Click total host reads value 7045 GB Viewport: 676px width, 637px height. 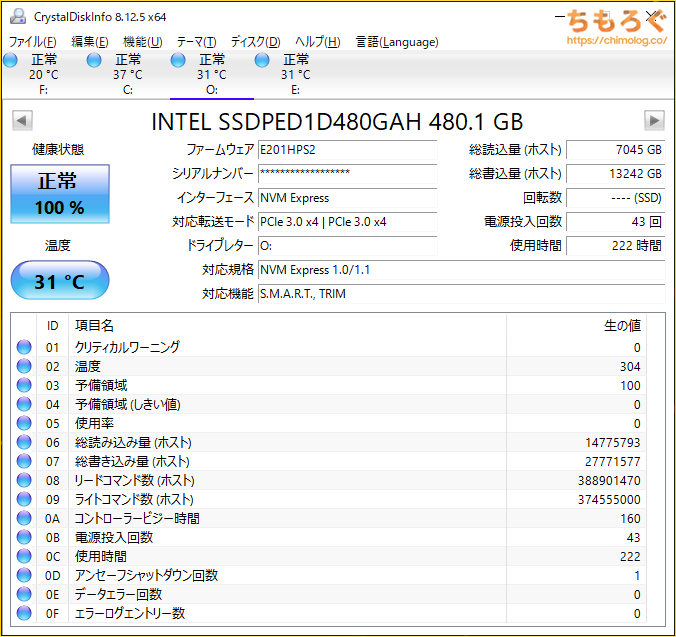pyautogui.click(x=616, y=150)
